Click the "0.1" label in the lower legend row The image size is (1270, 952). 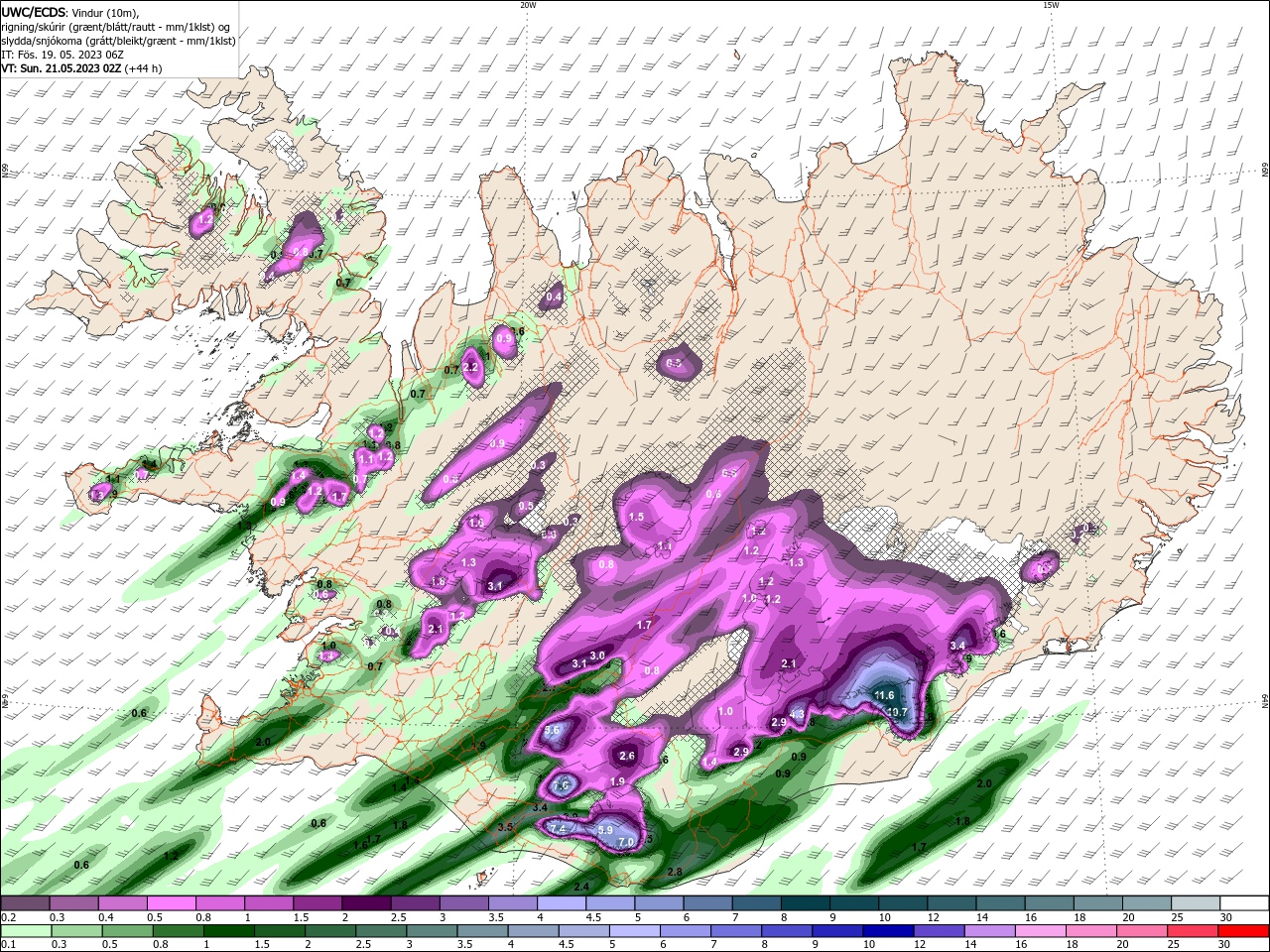coord(8,945)
